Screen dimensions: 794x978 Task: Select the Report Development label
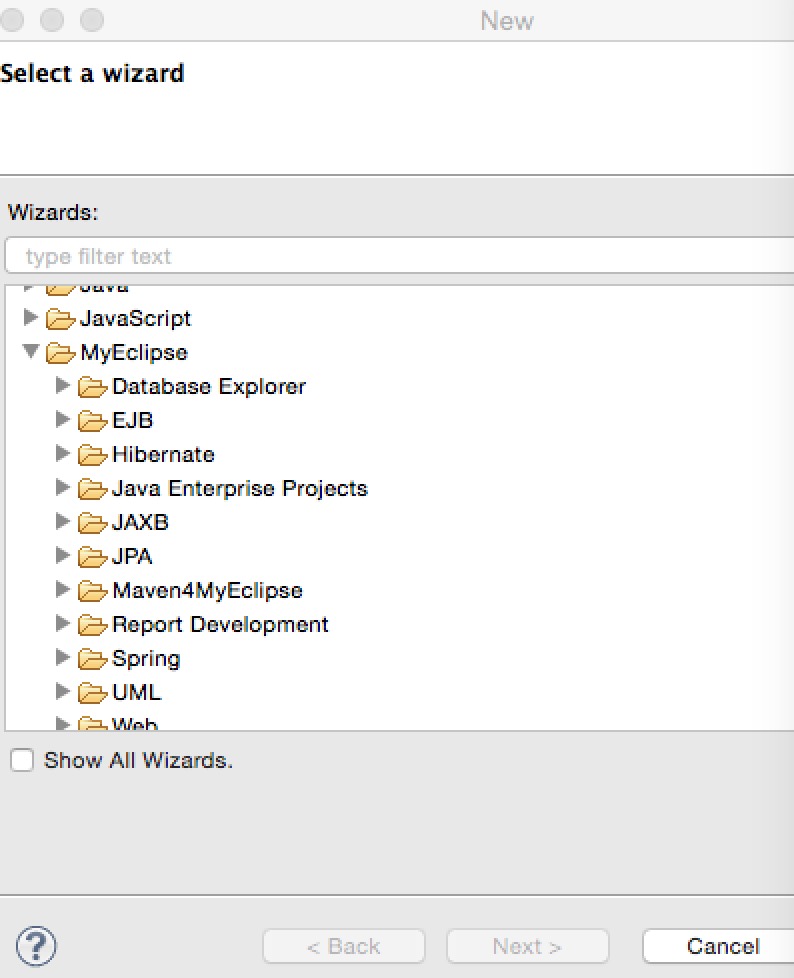220,624
